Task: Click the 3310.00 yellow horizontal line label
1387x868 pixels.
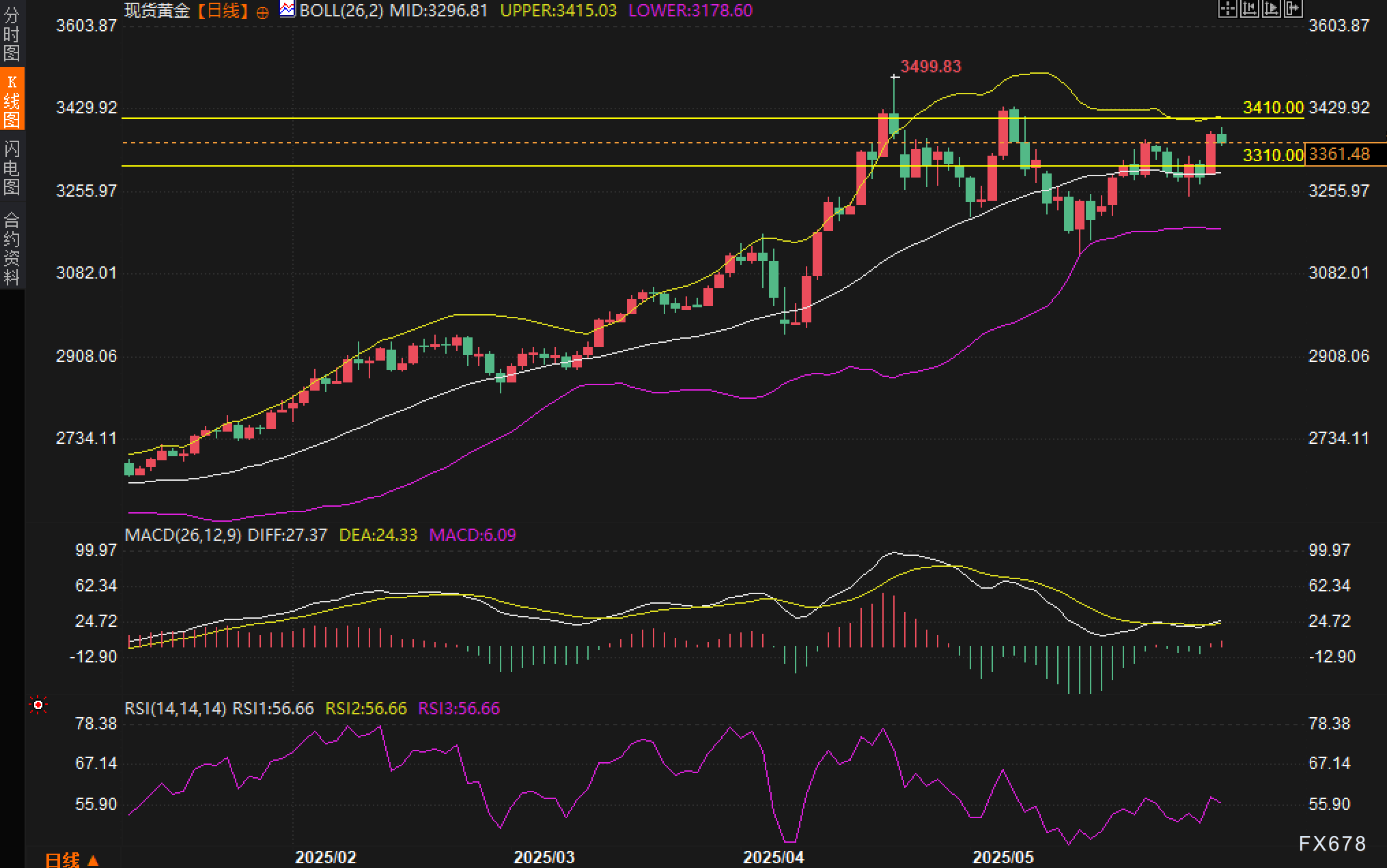Action: tap(1272, 155)
